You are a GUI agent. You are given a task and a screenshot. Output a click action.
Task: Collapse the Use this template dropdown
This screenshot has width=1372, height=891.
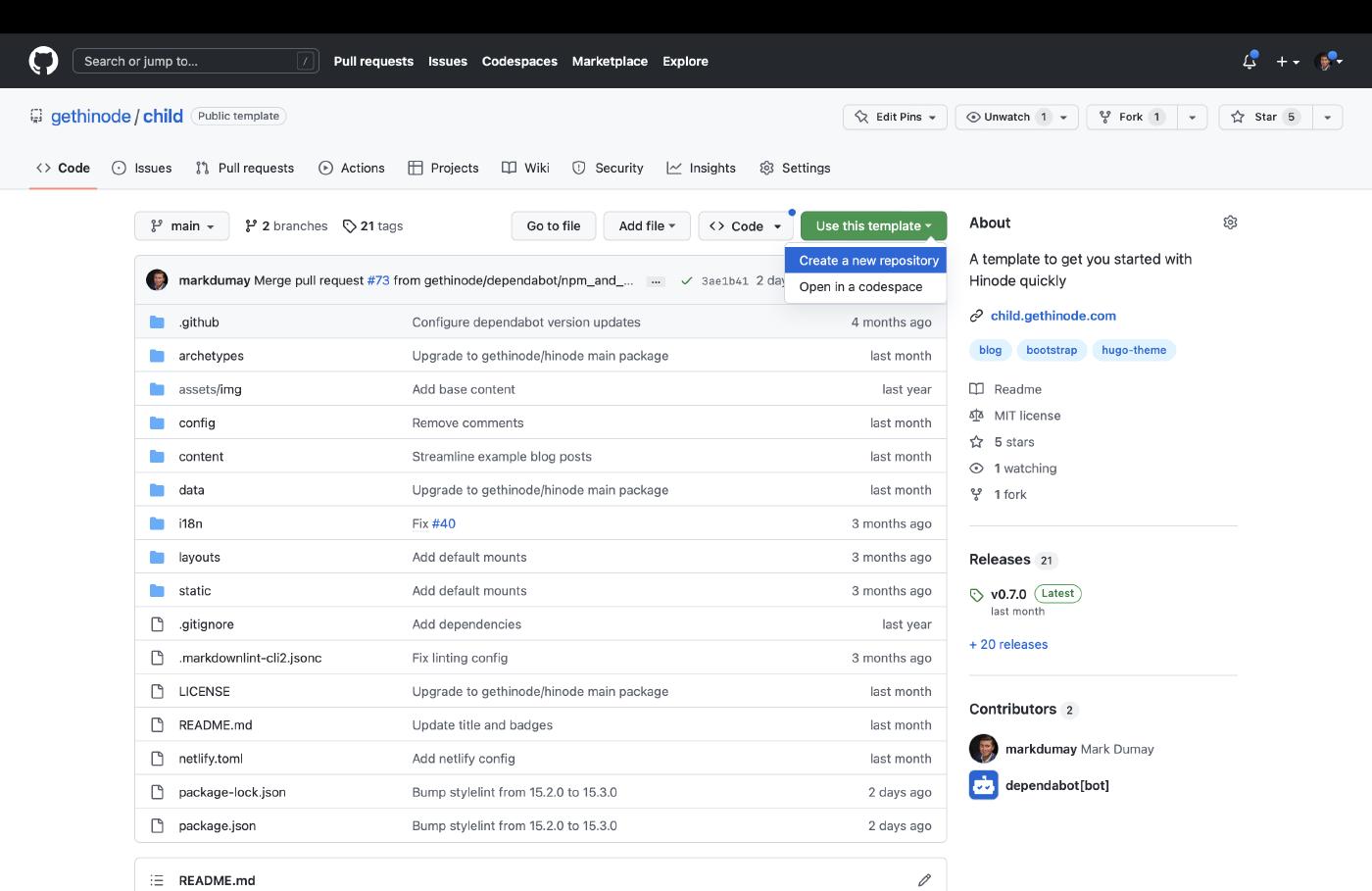[873, 225]
